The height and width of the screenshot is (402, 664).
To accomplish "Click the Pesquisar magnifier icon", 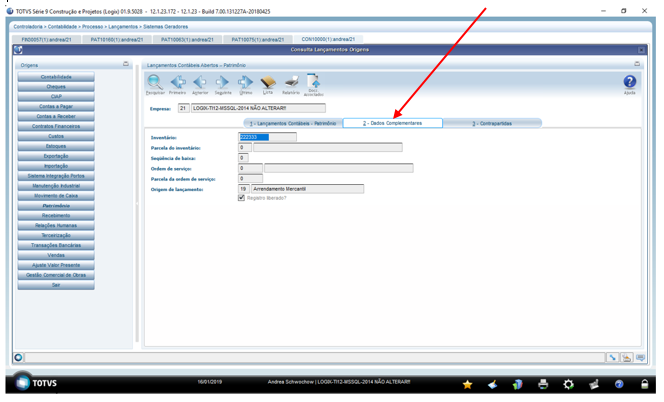I will click(155, 82).
